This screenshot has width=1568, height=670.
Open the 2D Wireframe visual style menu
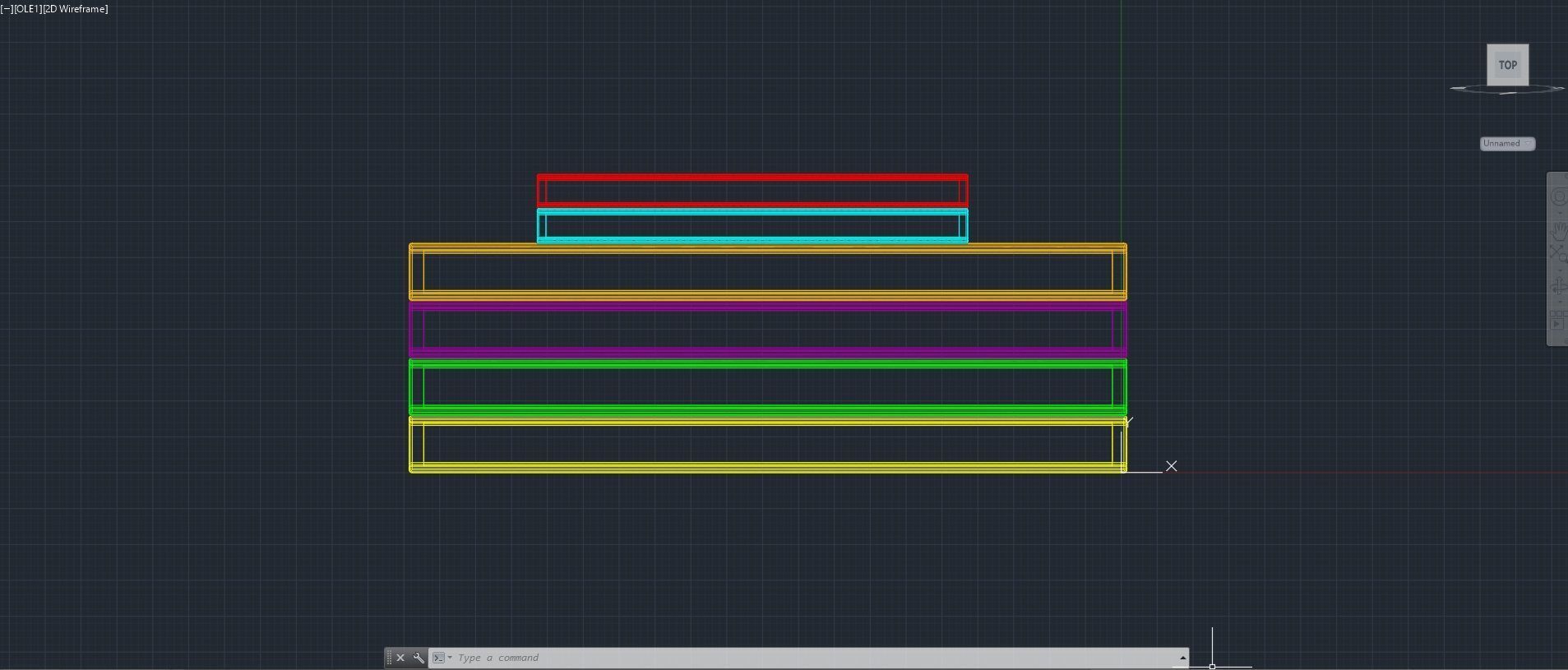coord(74,9)
